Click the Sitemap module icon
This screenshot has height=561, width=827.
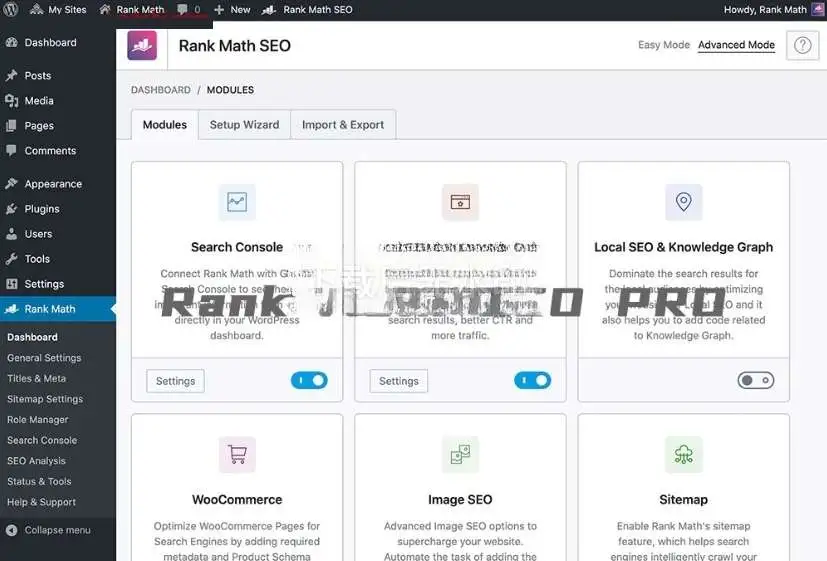(x=683, y=455)
